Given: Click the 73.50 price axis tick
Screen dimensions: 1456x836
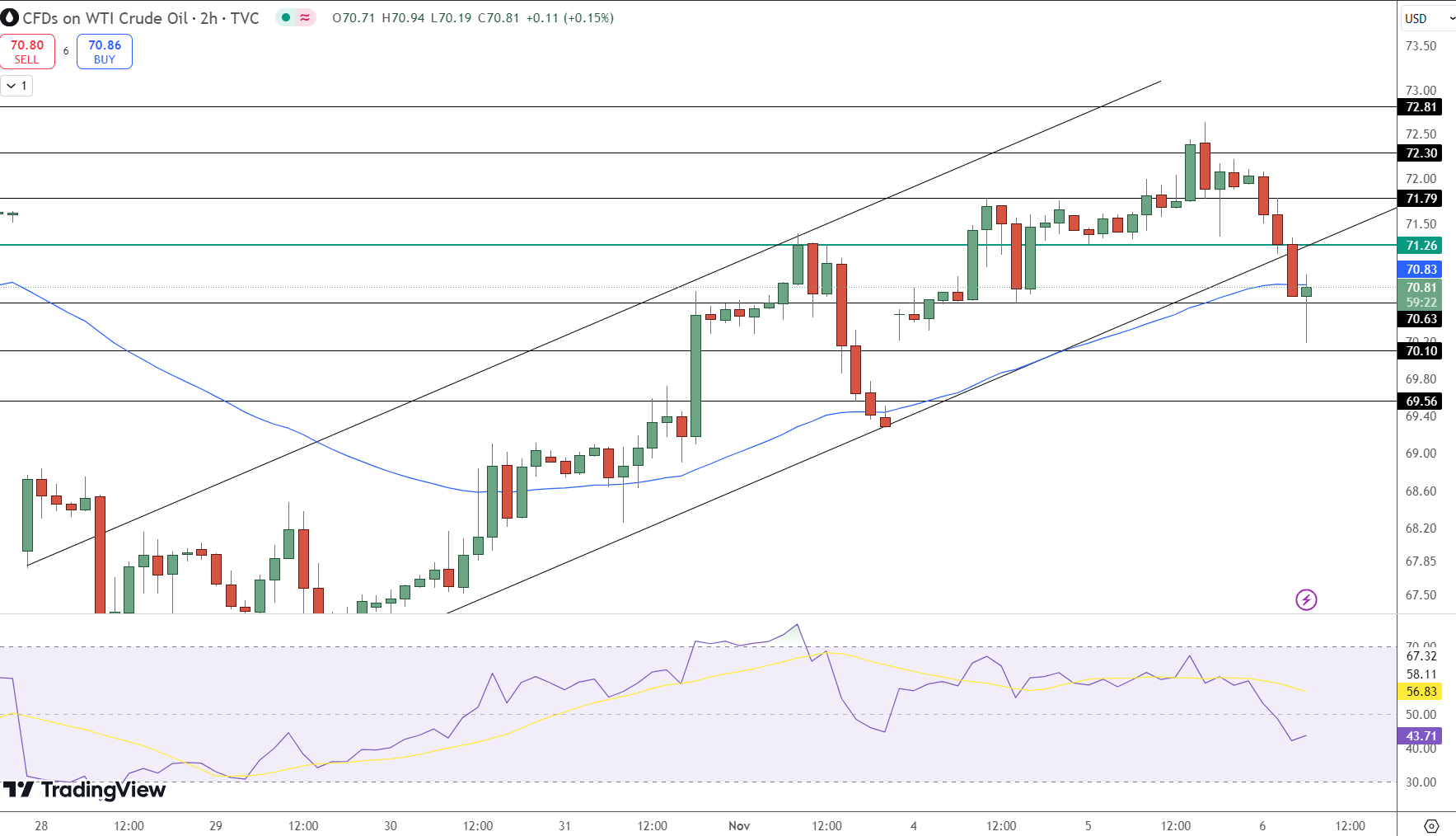Looking at the screenshot, I should (1421, 46).
